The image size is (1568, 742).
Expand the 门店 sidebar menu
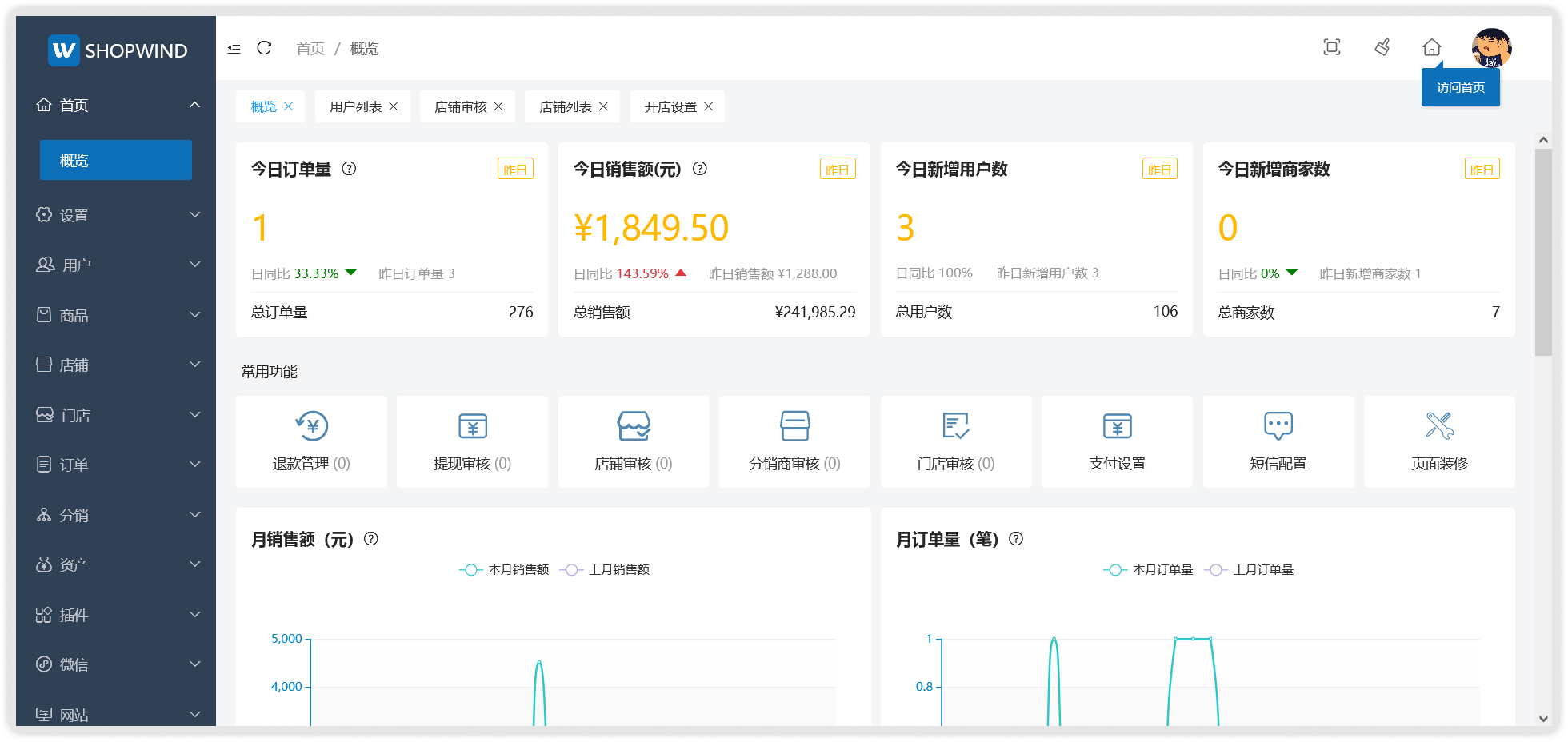click(116, 415)
